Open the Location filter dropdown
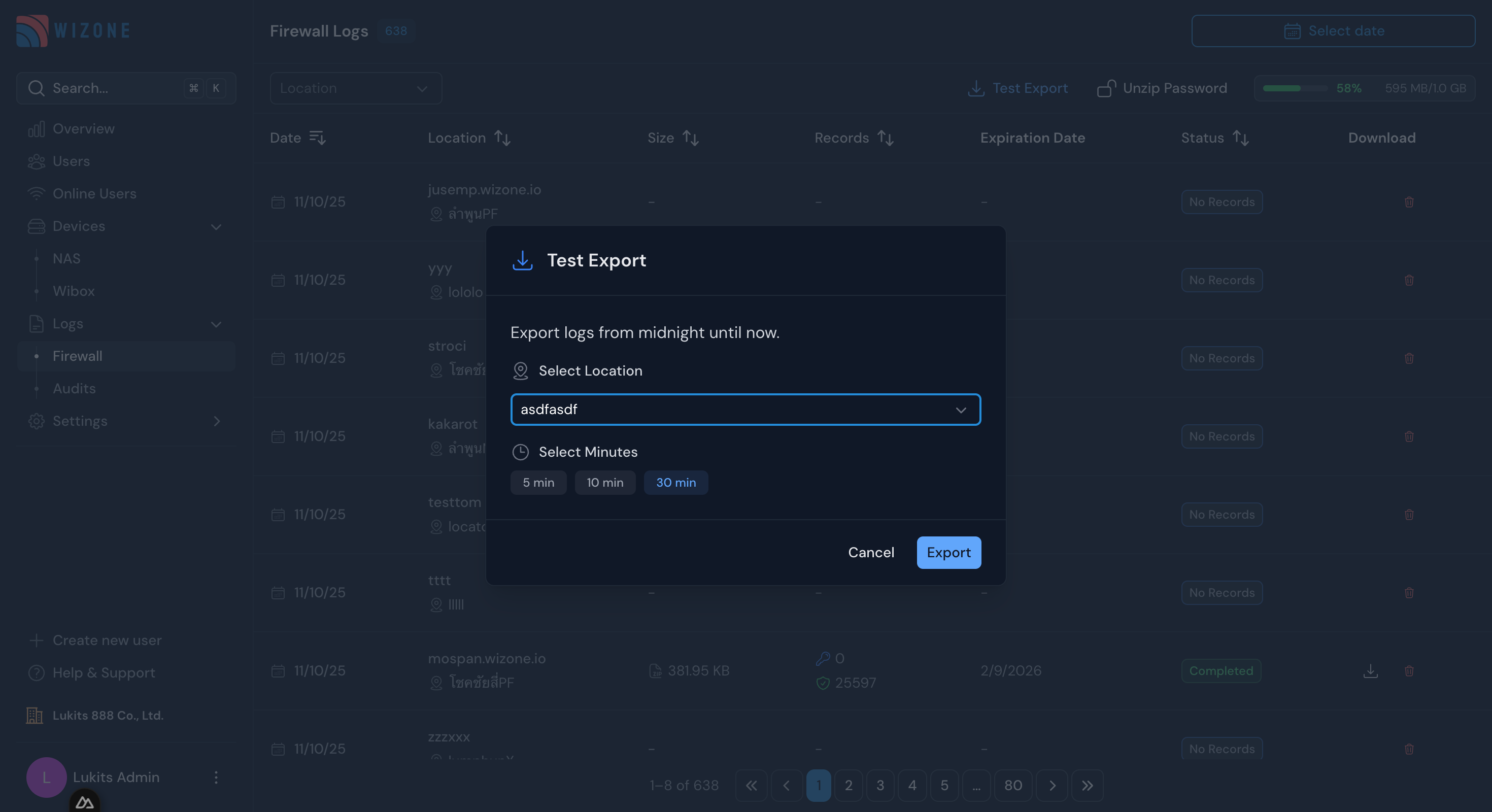The image size is (1492, 812). pyautogui.click(x=356, y=88)
